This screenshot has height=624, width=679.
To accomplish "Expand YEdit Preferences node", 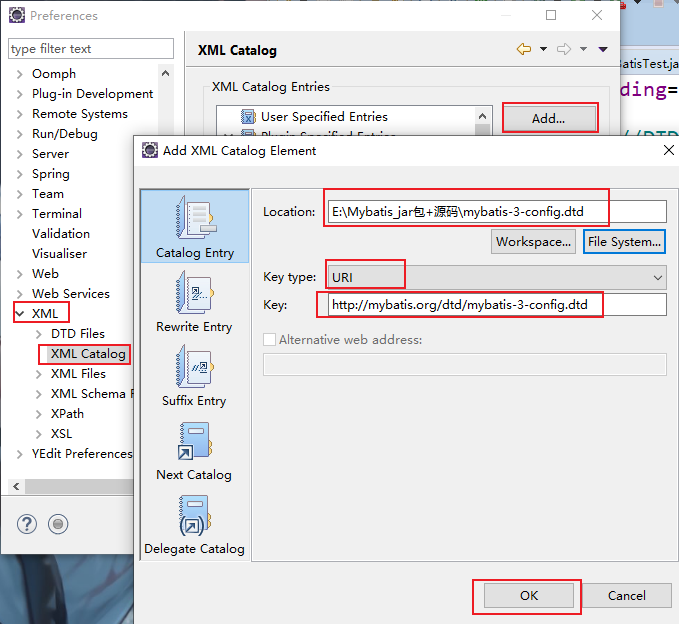I will click(x=19, y=454).
